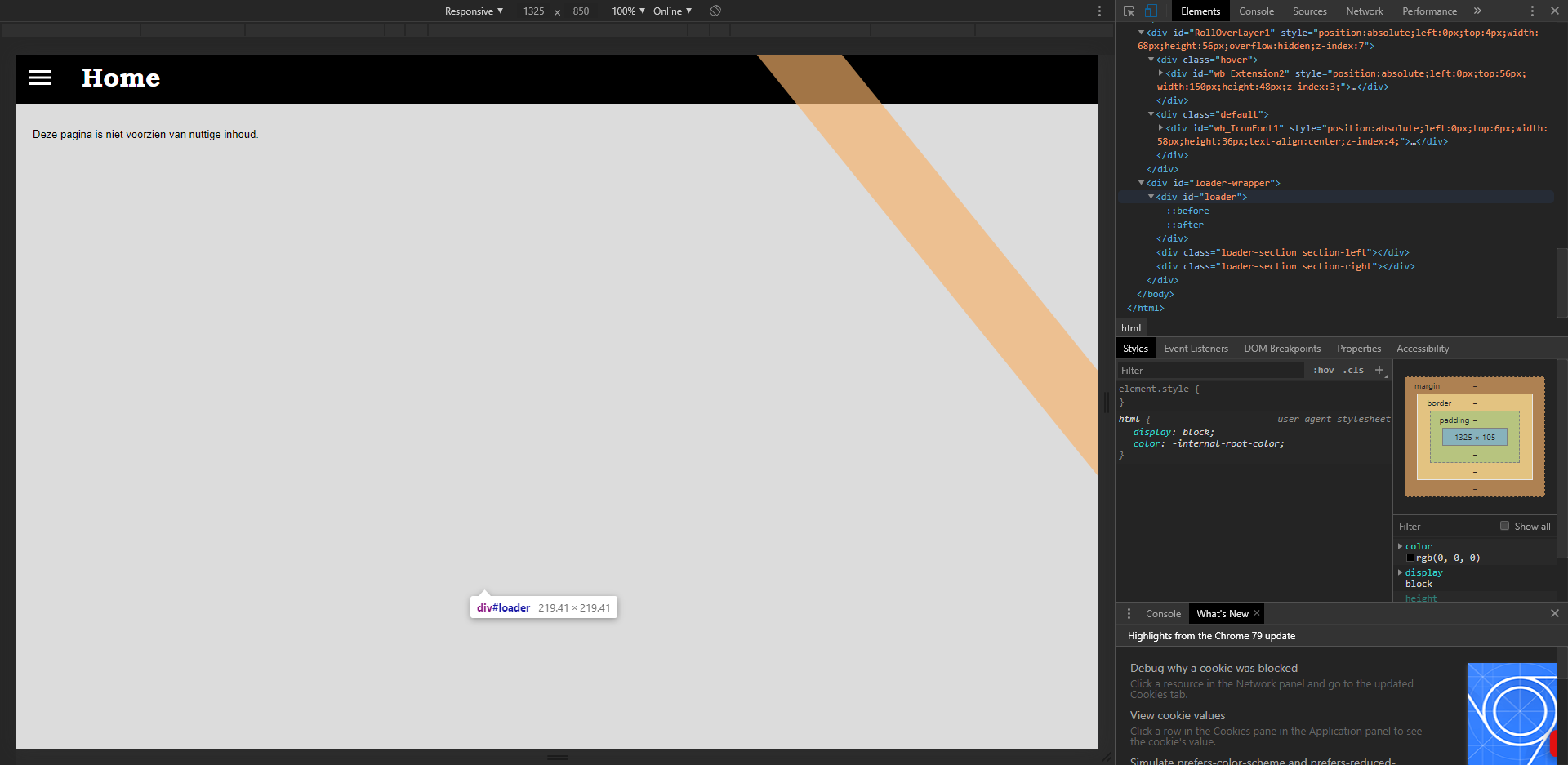Viewport: 1568px width, 765px height.
Task: Show more DevTools tabs with chevron
Action: (1477, 11)
